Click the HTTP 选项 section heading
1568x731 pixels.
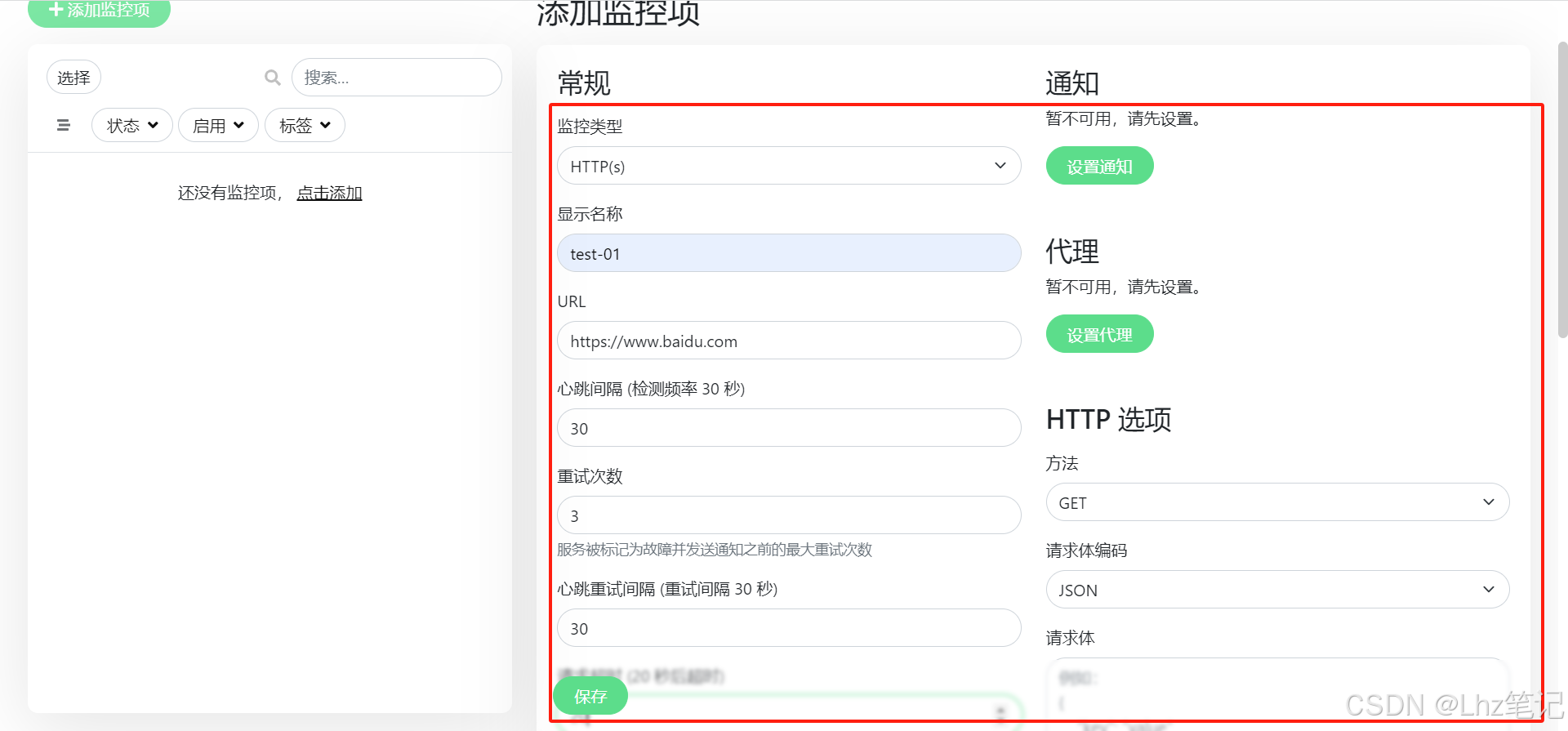[x=1108, y=419]
